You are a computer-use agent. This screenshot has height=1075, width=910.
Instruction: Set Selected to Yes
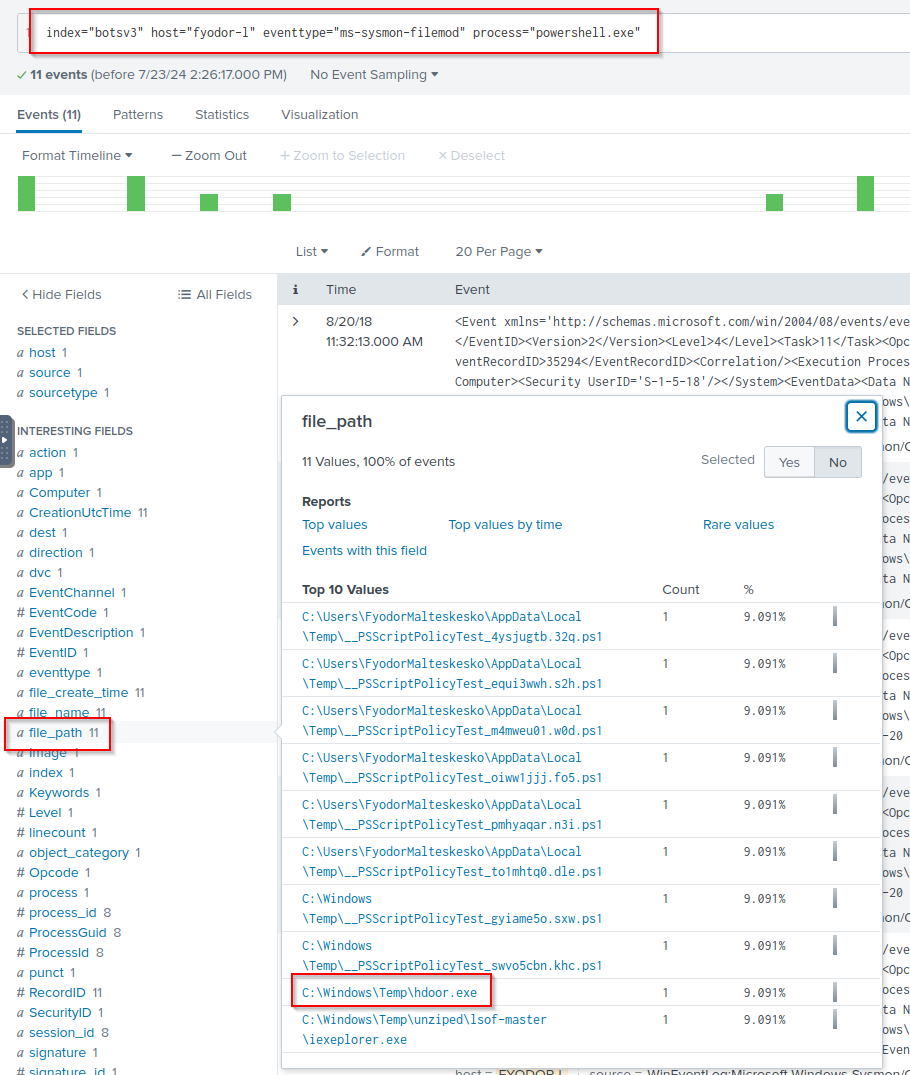(789, 462)
